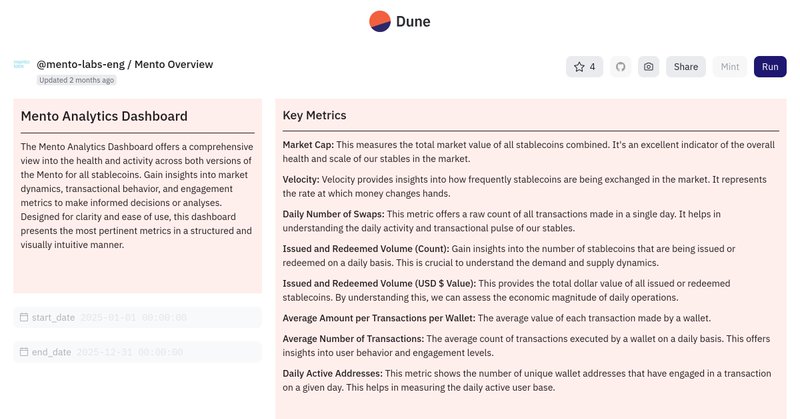The width and height of the screenshot is (800, 419).
Task: Click the Run button
Action: 770,67
